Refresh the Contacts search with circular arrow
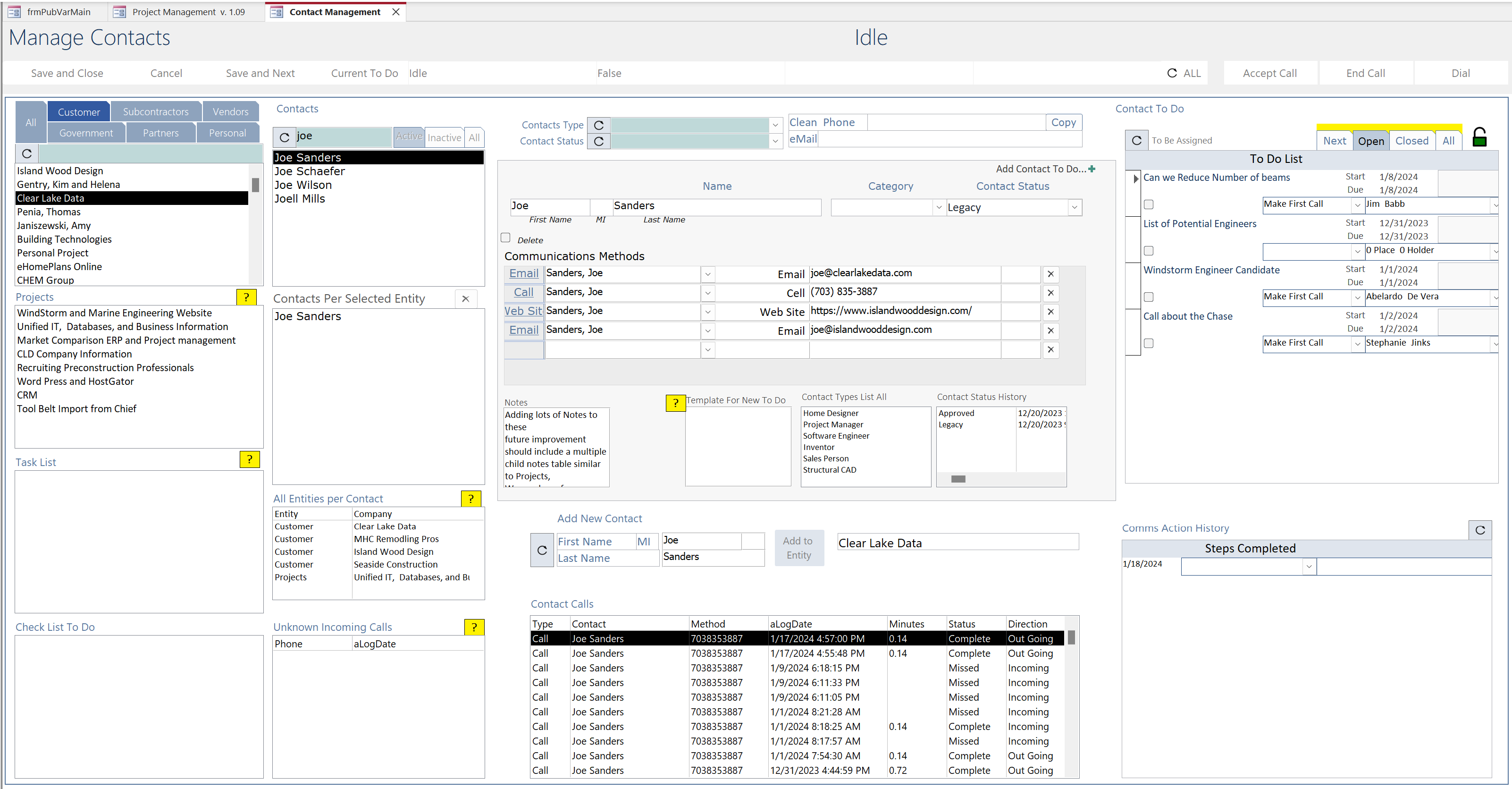The height and width of the screenshot is (789, 1512). coord(285,137)
